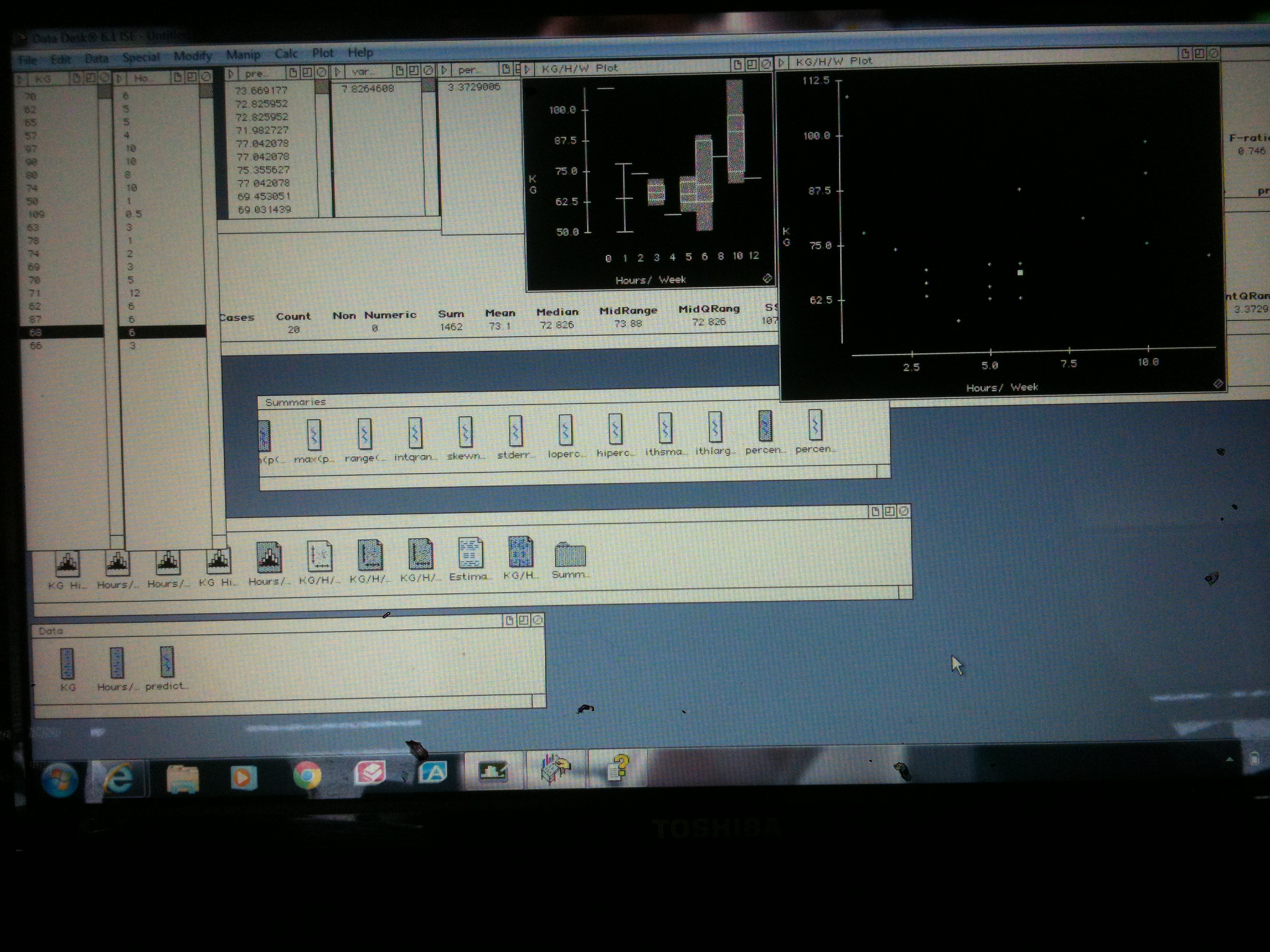Screen dimensions: 1270x952
Task: Expand the pre variable window disclosure triangle
Action: 231,74
